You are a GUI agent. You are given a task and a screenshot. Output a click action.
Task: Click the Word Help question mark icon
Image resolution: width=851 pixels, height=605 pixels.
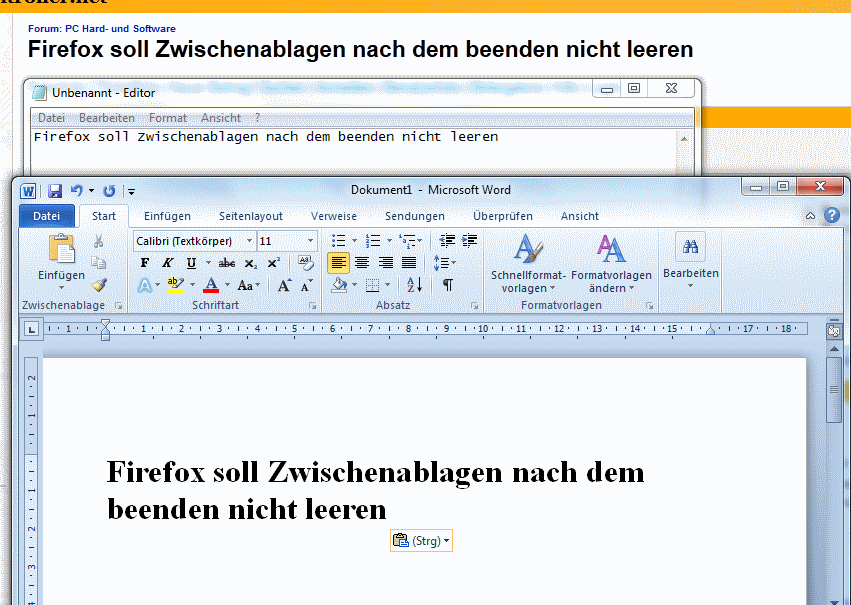coord(831,215)
